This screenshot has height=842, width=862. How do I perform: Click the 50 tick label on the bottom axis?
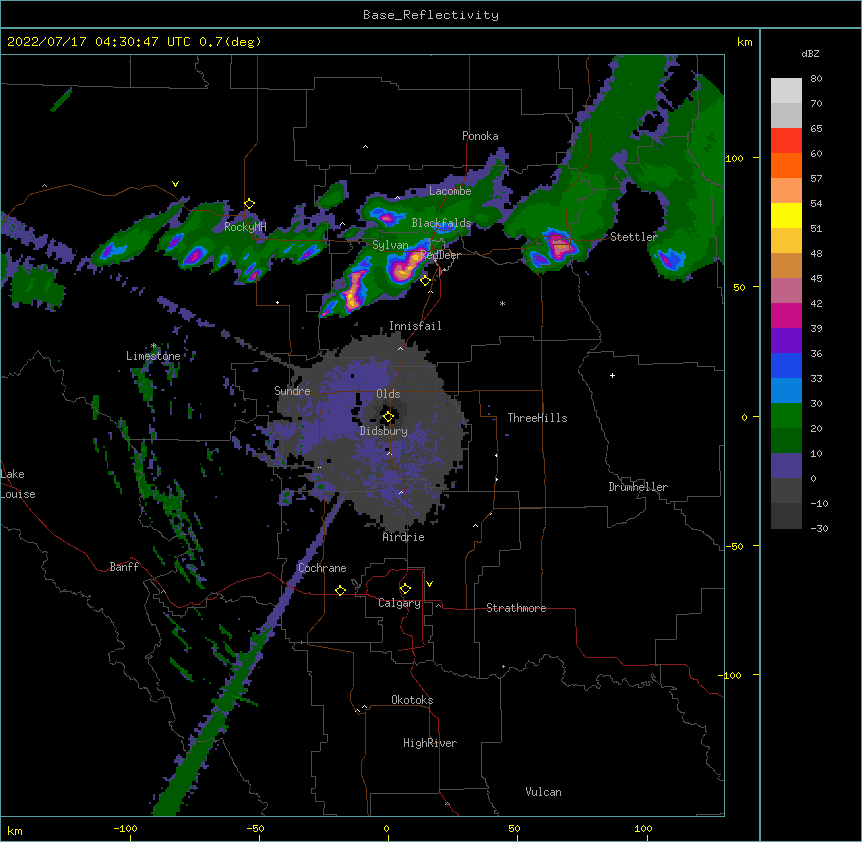(x=514, y=829)
